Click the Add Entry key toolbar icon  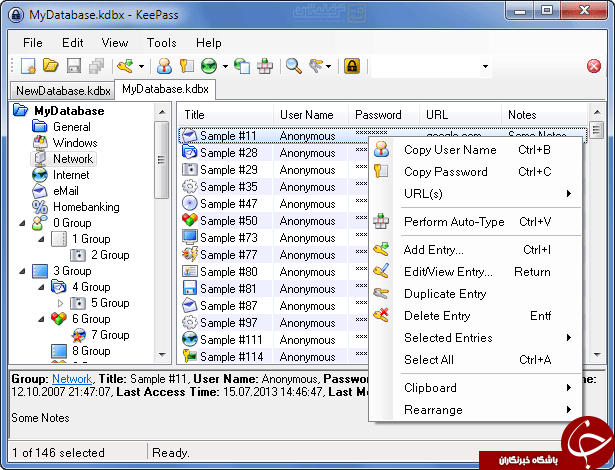point(125,66)
